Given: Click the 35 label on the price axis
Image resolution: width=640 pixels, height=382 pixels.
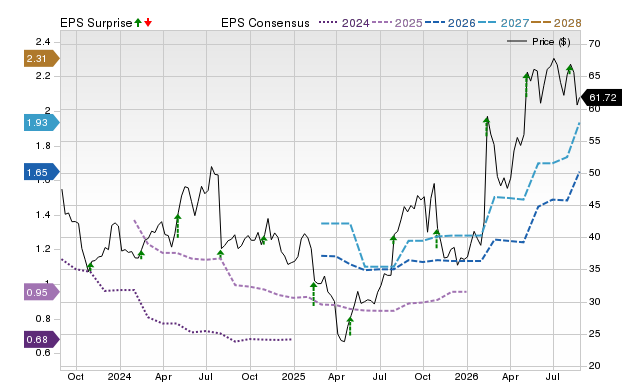Looking at the screenshot, I should [594, 269].
